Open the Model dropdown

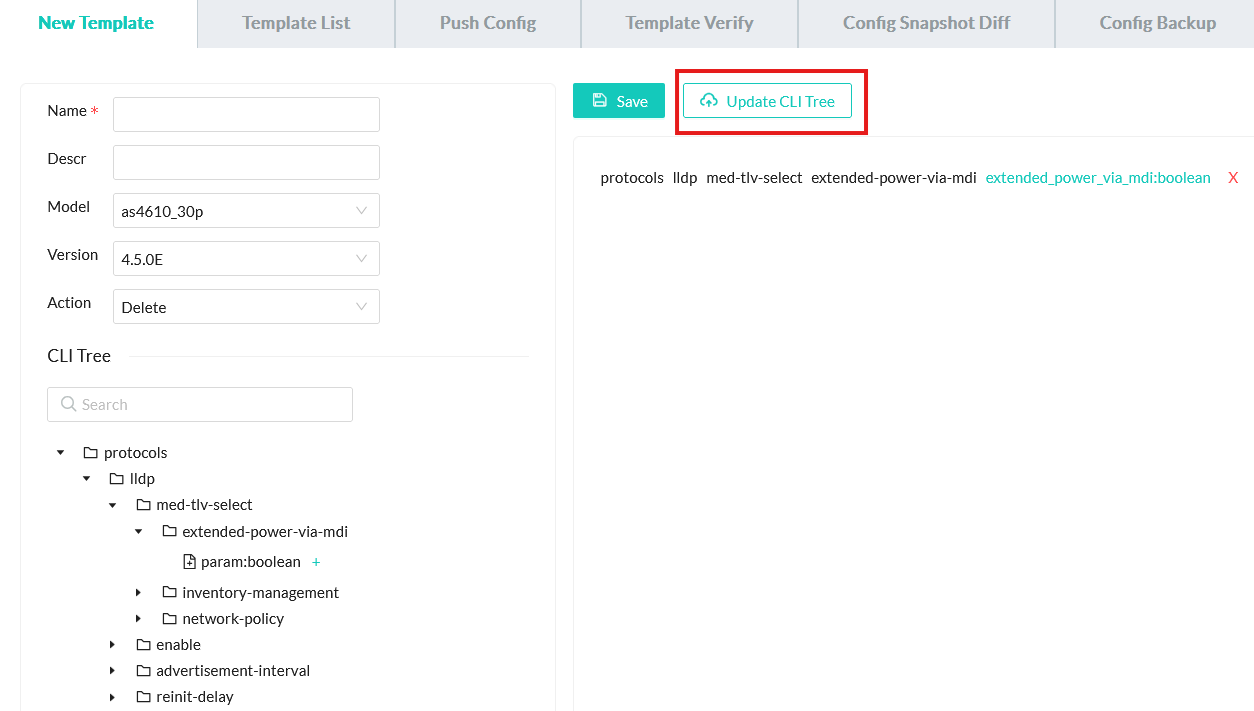click(246, 211)
